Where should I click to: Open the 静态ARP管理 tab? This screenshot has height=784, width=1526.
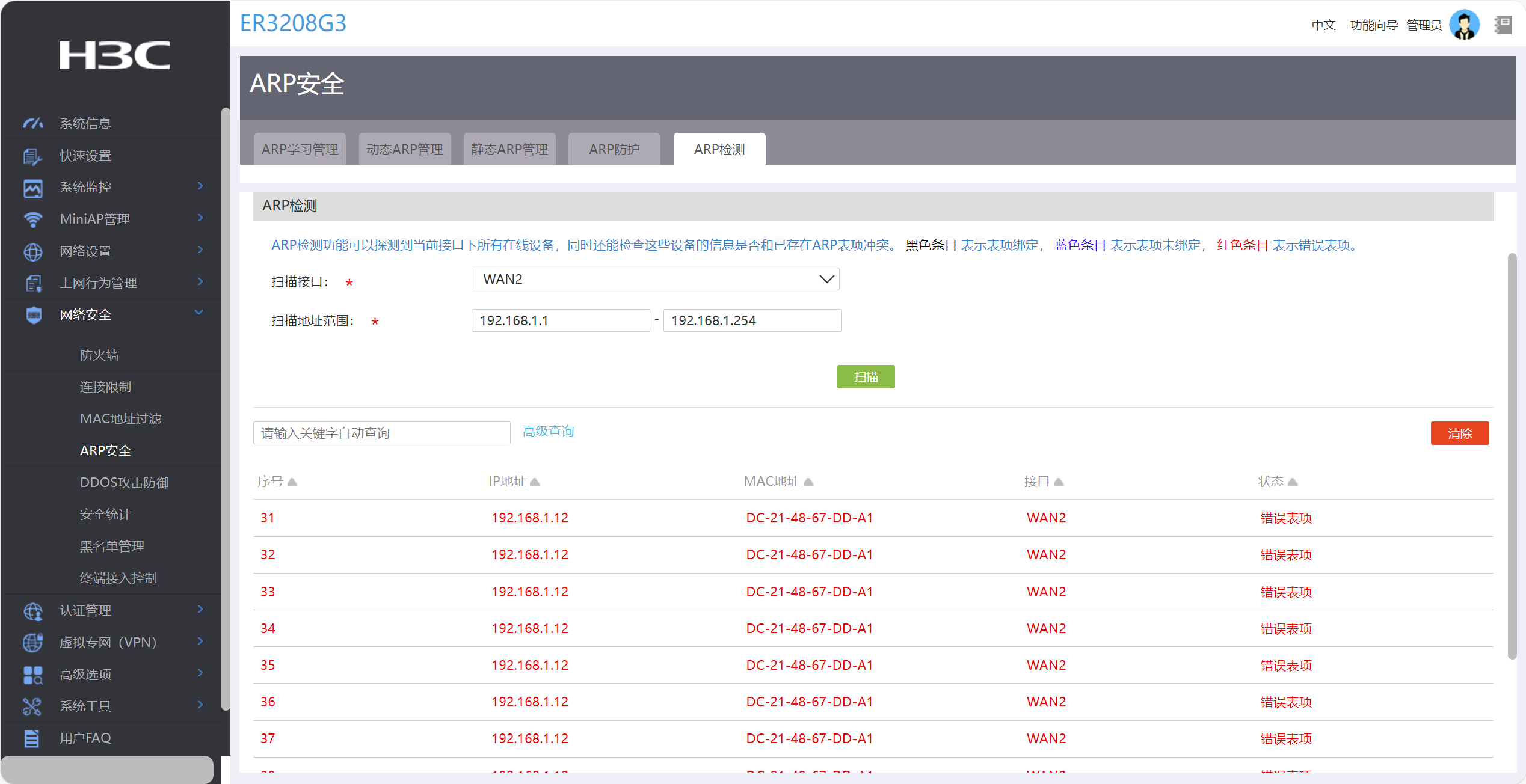click(x=509, y=149)
